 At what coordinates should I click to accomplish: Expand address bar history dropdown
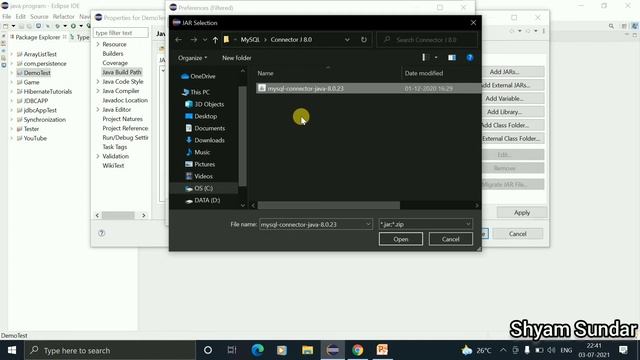click(347, 40)
